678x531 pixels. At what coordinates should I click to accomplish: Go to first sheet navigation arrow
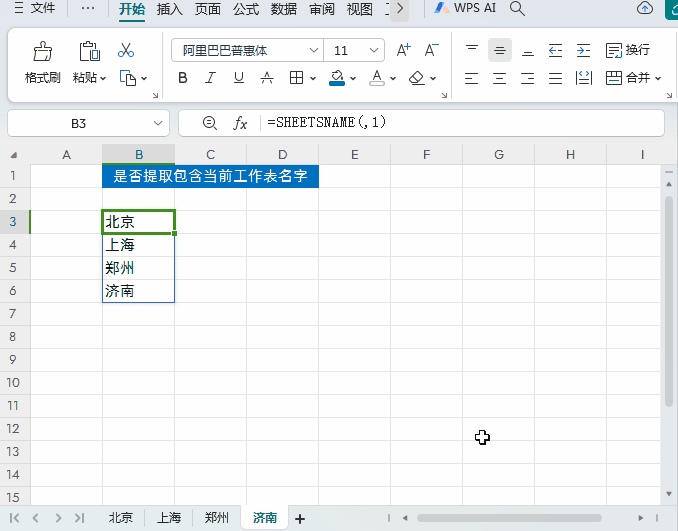[x=14, y=518]
